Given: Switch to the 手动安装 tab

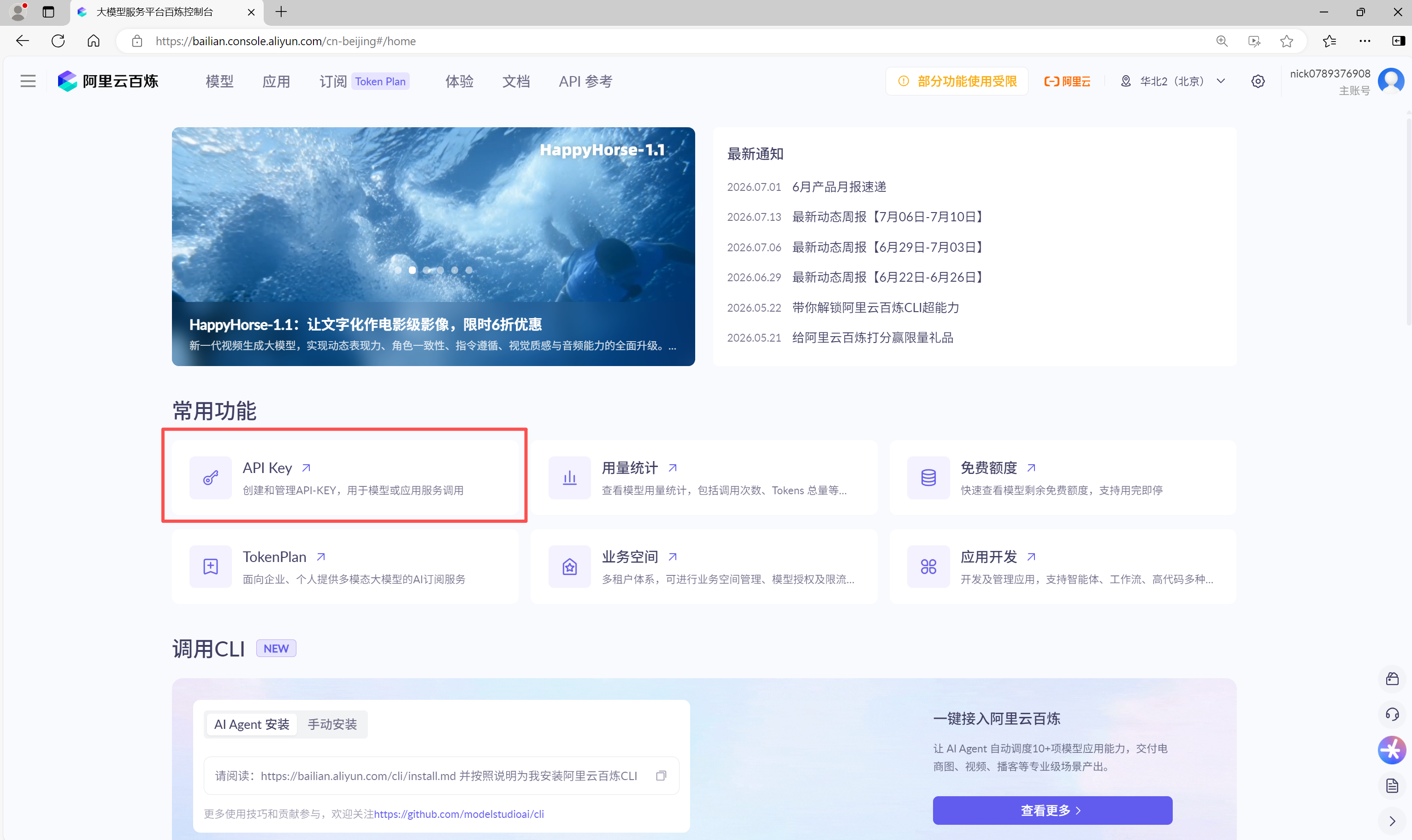Looking at the screenshot, I should tap(332, 724).
